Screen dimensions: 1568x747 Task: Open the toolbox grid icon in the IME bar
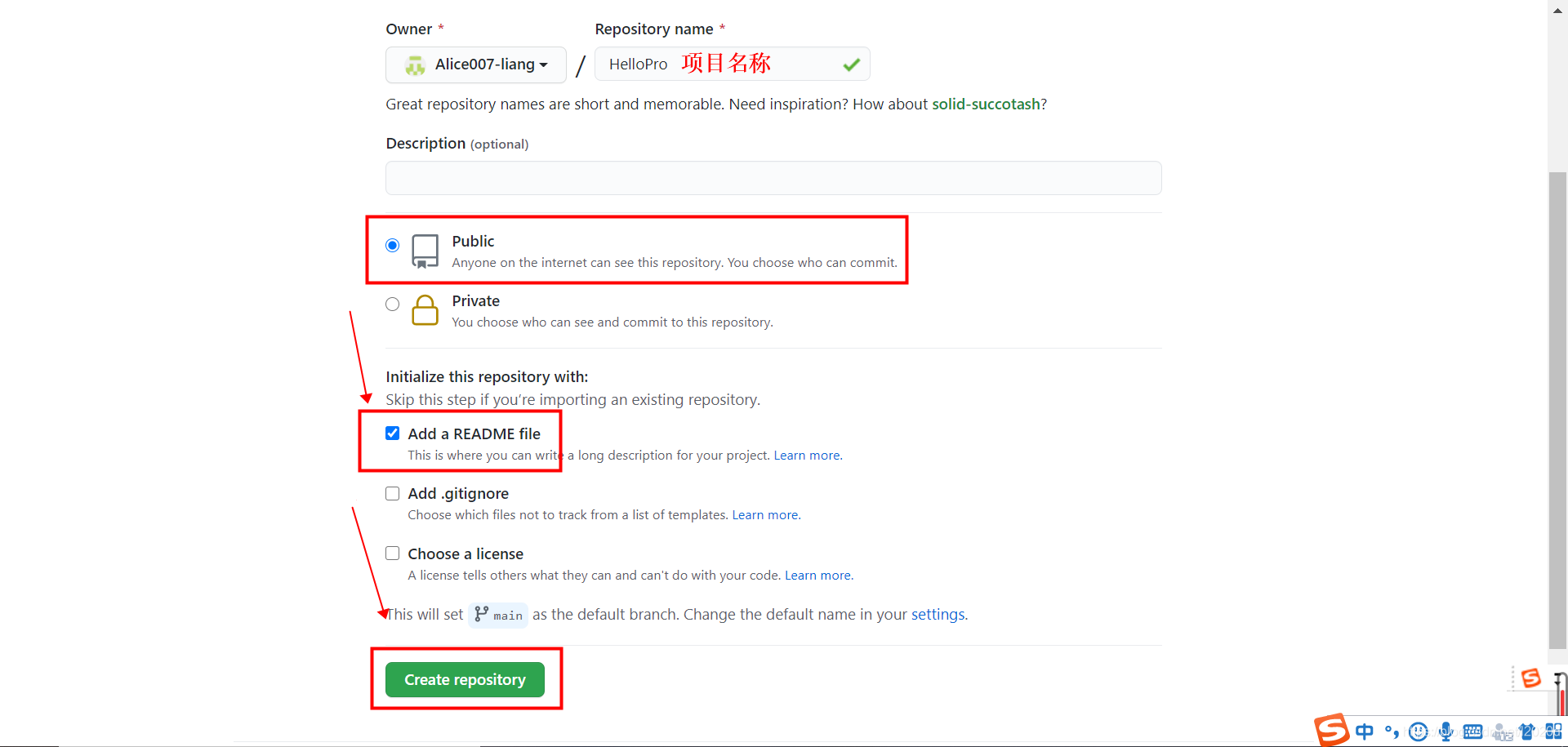(x=1553, y=731)
